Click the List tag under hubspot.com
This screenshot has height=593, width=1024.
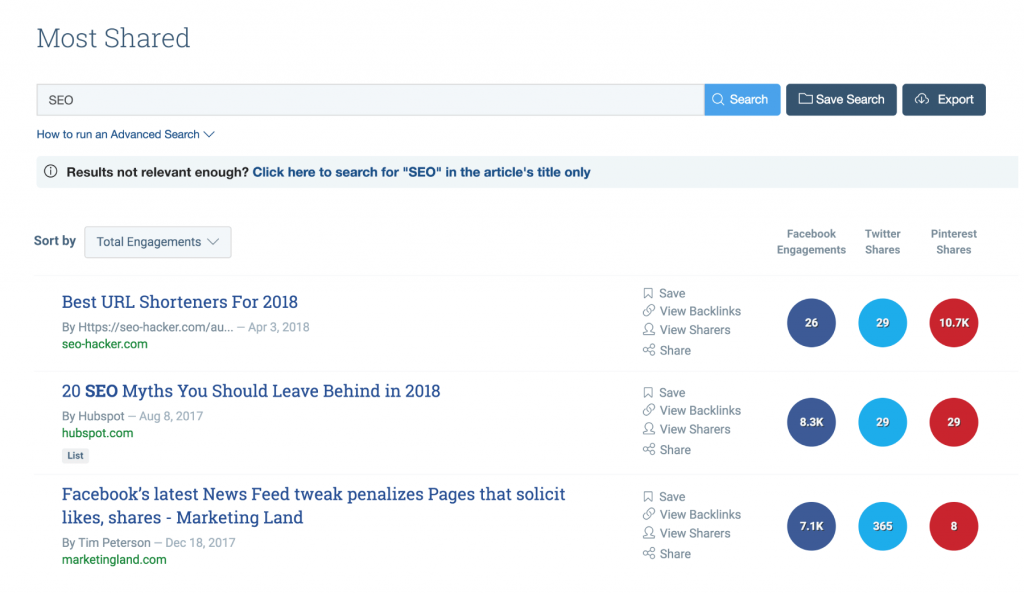75,455
